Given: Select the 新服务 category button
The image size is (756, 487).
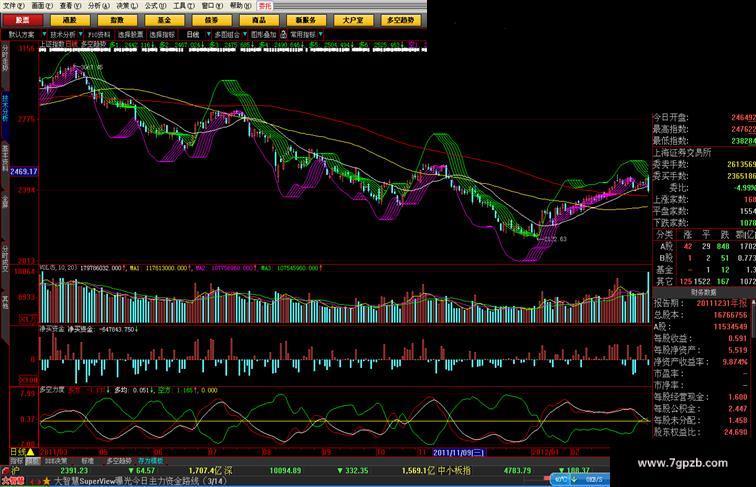Looking at the screenshot, I should click(x=306, y=20).
